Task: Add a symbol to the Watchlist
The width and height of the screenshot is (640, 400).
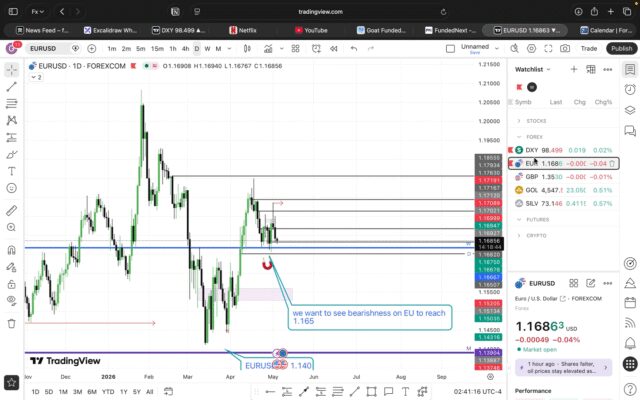Action: tap(574, 69)
